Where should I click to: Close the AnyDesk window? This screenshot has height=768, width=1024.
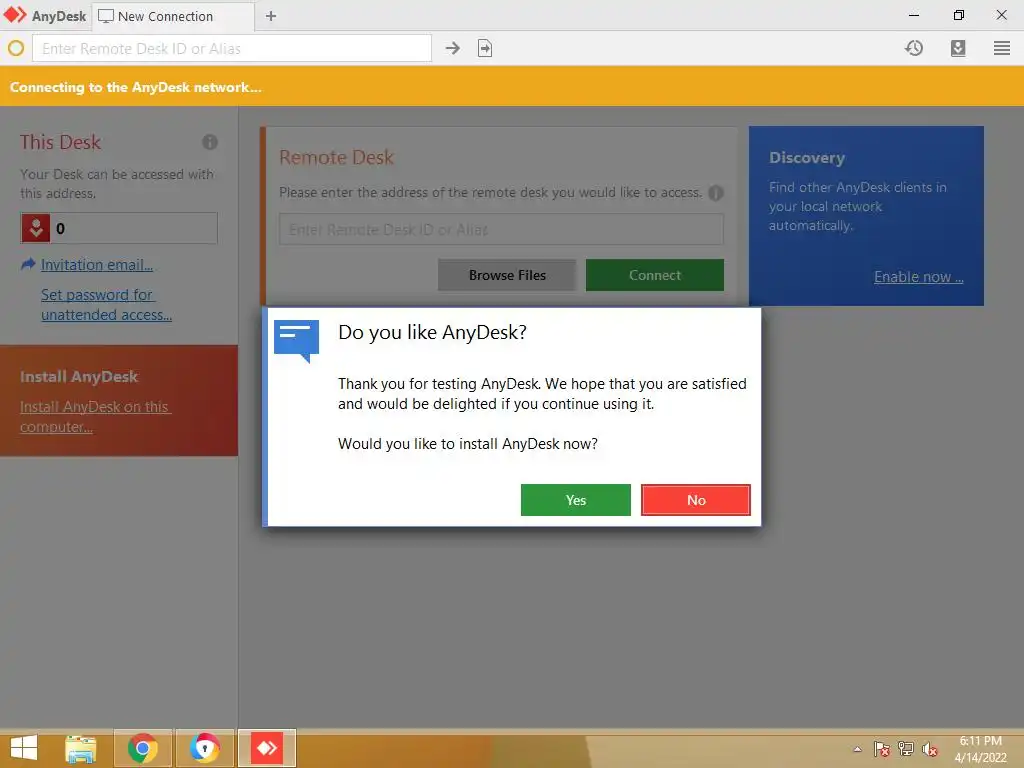(1001, 15)
